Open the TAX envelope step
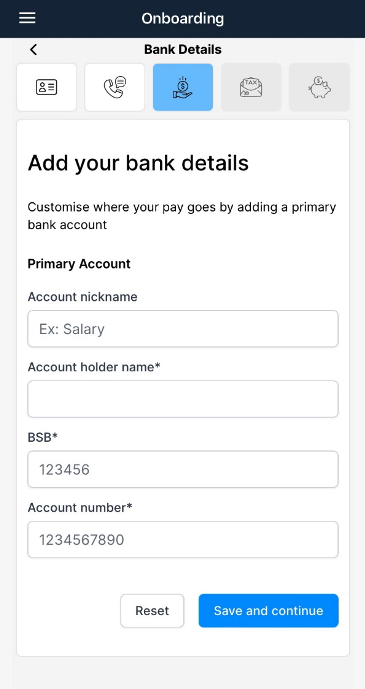 coord(251,87)
